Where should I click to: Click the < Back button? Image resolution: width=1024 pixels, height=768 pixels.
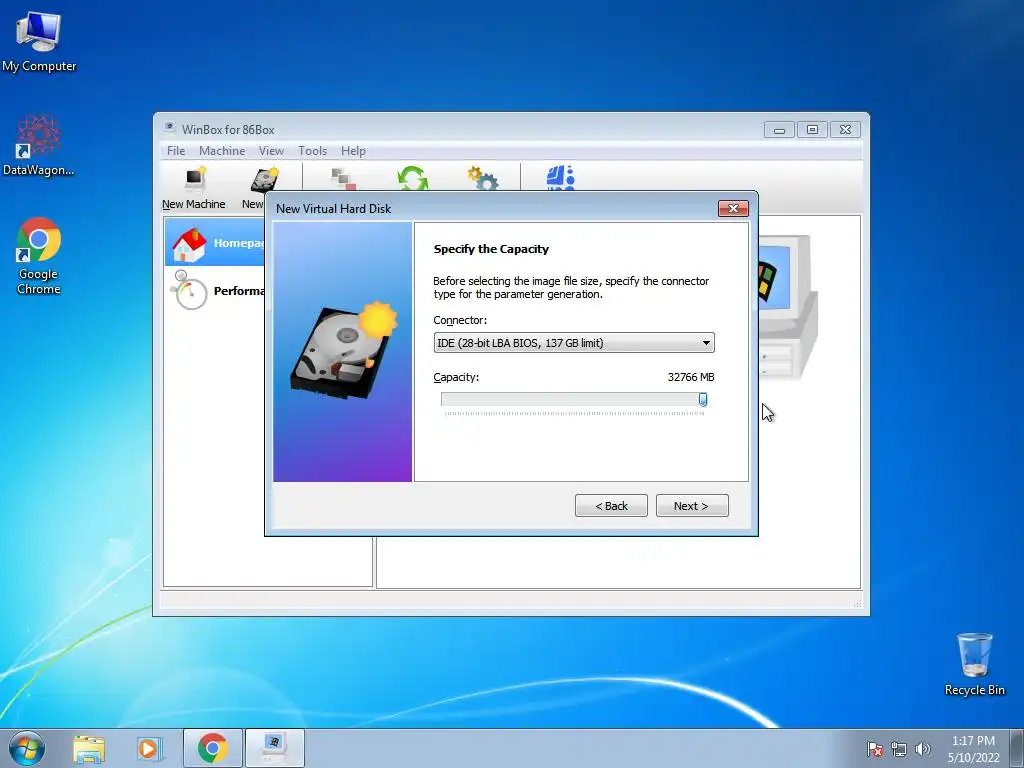[x=611, y=505]
